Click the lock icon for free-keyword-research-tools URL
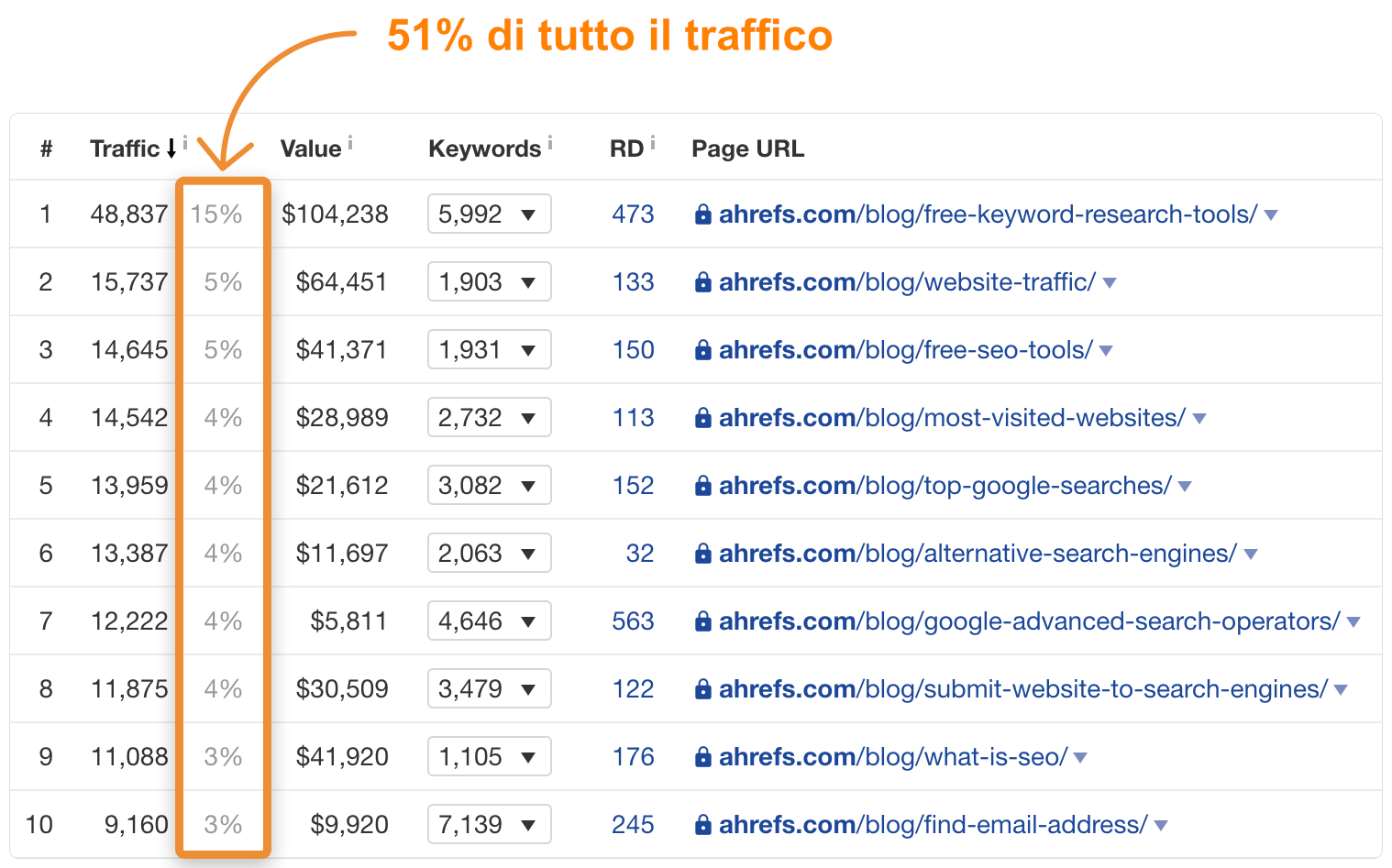This screenshot has height=868, width=1392. pos(703,214)
